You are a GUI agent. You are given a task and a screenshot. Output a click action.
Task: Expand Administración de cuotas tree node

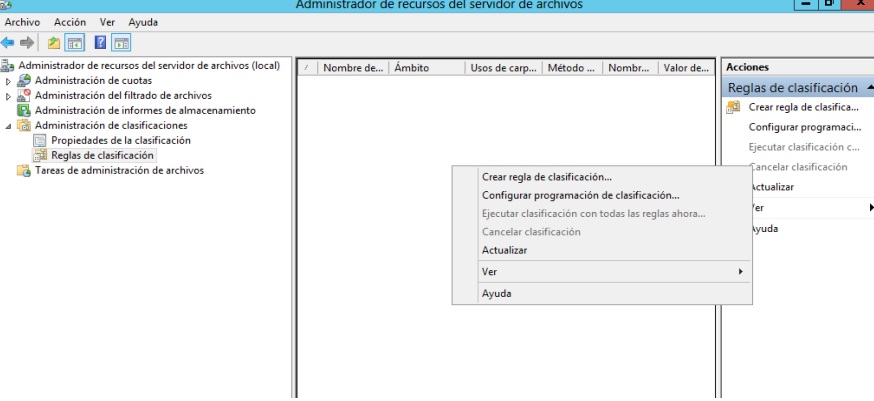tap(9, 81)
